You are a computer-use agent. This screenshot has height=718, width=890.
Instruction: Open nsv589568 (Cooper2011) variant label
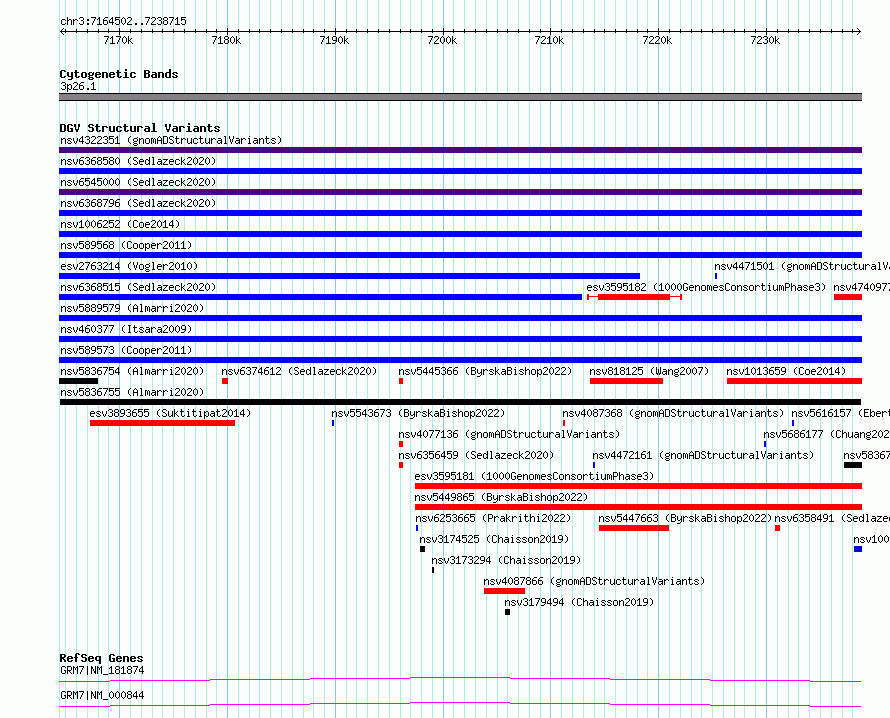tap(126, 245)
